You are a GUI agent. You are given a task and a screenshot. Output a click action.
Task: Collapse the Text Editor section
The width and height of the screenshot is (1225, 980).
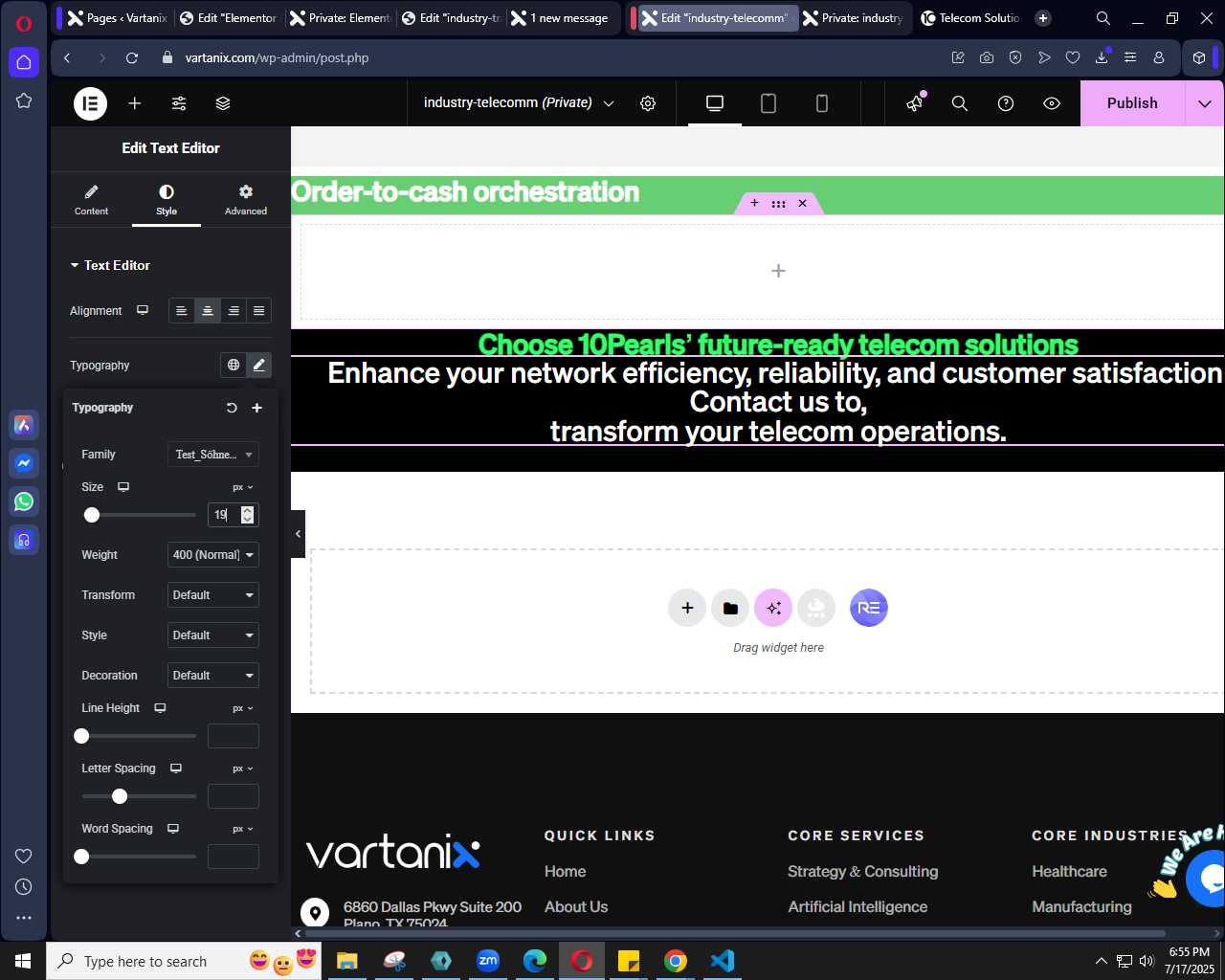tap(110, 265)
